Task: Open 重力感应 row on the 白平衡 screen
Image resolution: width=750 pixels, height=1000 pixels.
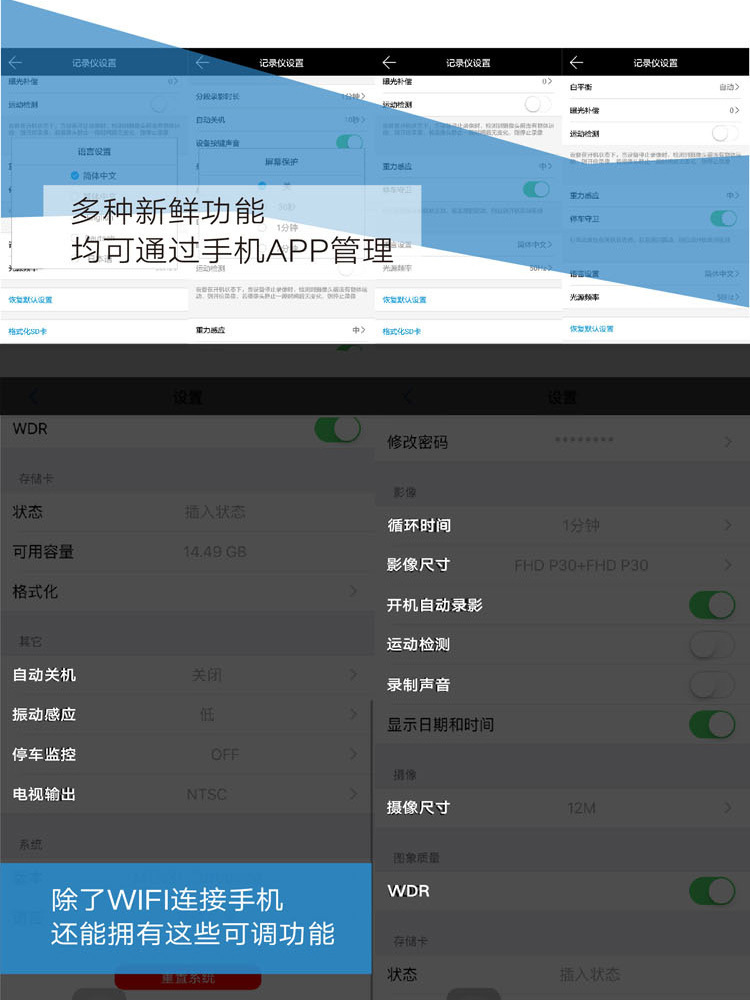Action: (x=656, y=195)
